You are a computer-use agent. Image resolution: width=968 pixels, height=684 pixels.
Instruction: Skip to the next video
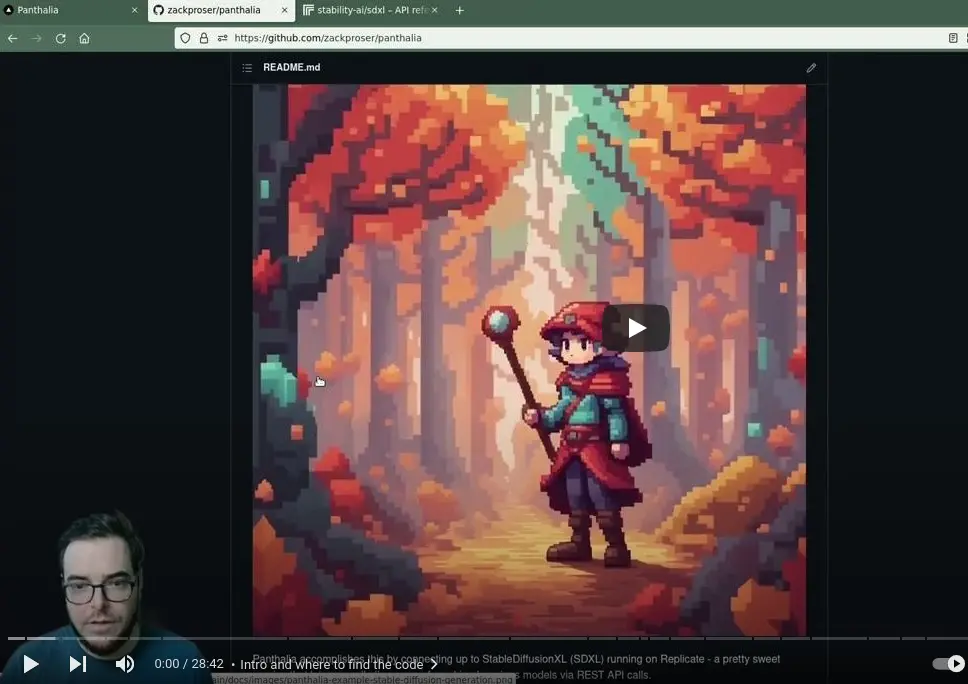[78, 664]
